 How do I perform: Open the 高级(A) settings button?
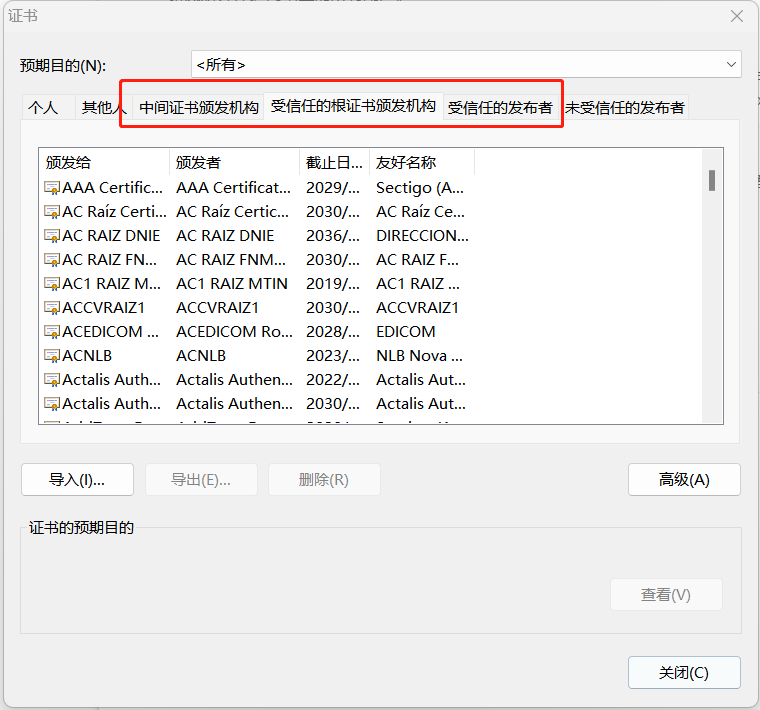(684, 480)
